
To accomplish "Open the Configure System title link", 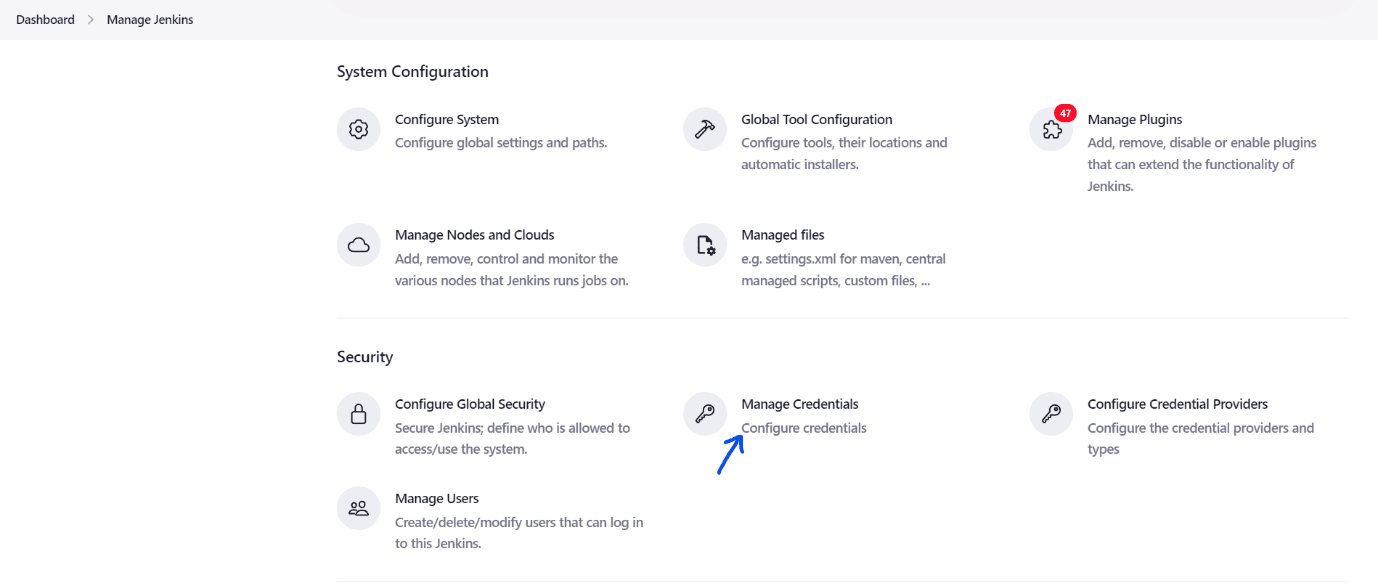I will pyautogui.click(x=447, y=119).
